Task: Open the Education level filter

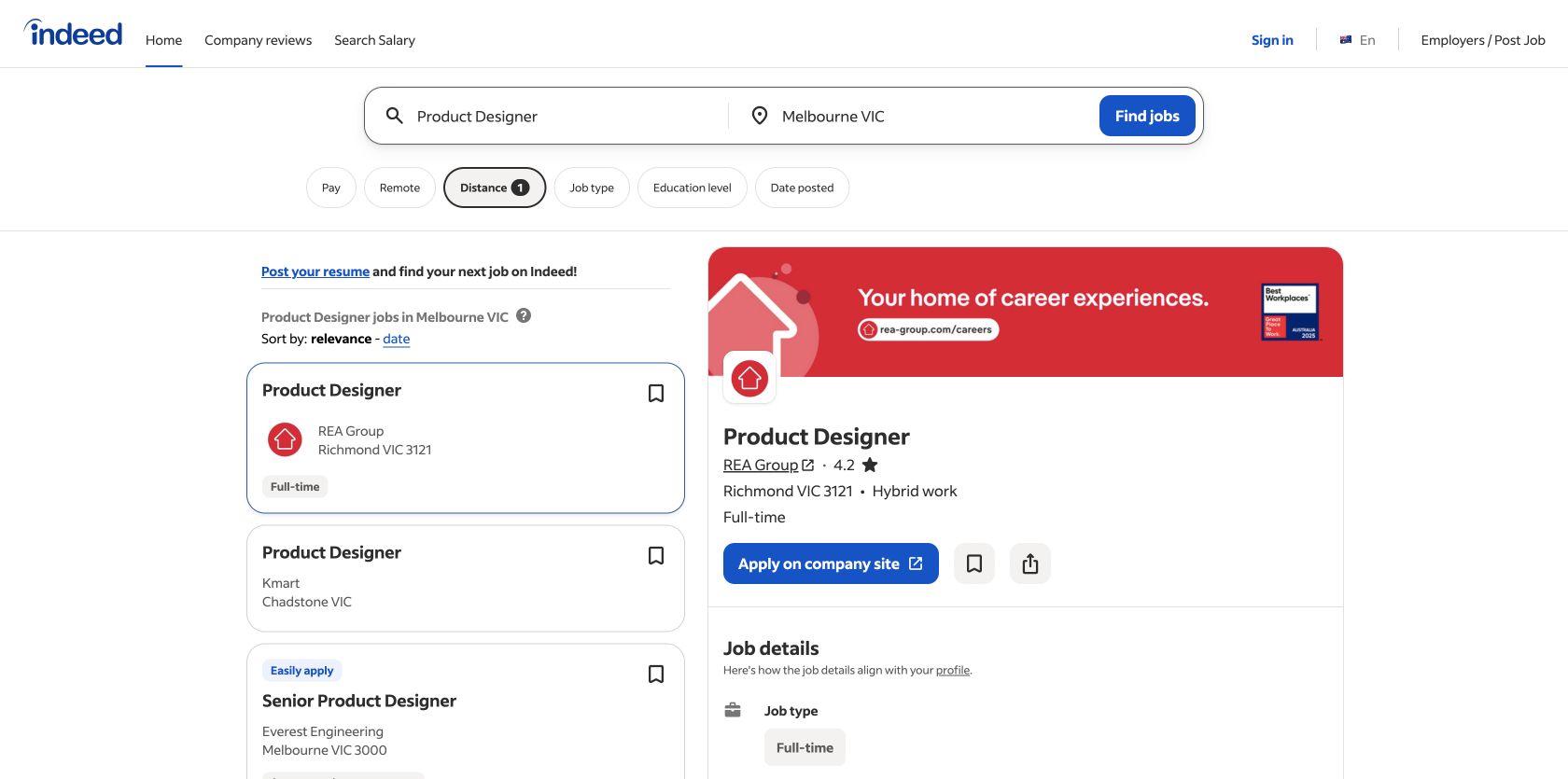Action: click(x=693, y=188)
